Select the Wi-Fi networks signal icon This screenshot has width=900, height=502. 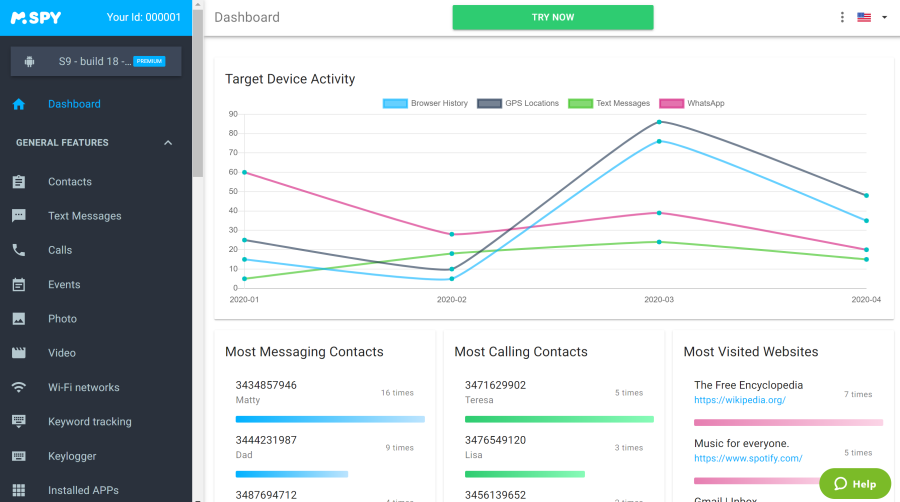[18, 387]
